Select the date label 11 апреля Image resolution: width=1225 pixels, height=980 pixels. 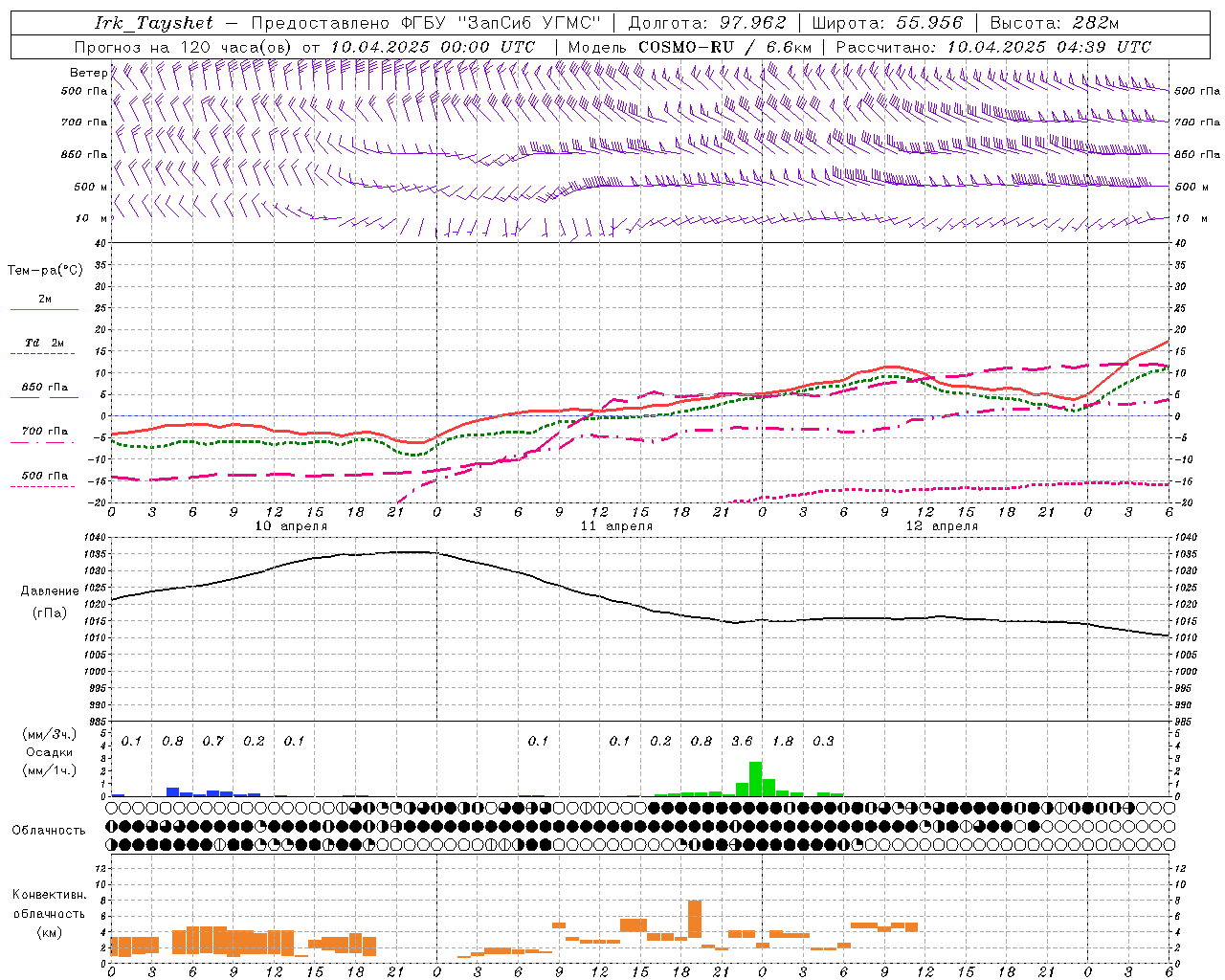[x=616, y=526]
